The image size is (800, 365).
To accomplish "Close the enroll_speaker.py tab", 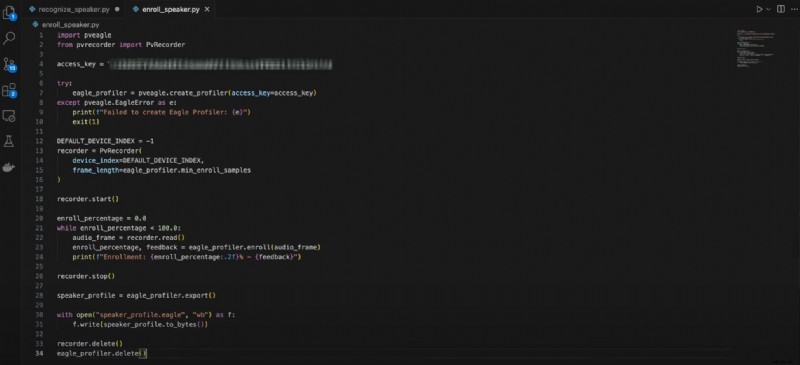I will point(207,9).
